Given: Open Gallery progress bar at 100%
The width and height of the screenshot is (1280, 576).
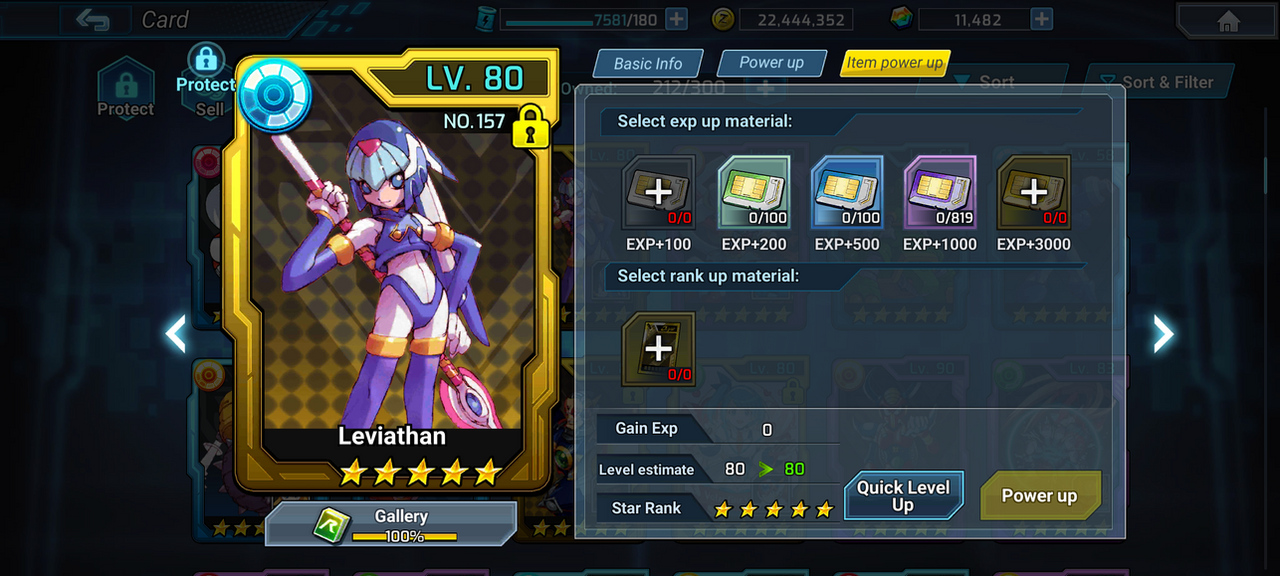Looking at the screenshot, I should pyautogui.click(x=391, y=524).
